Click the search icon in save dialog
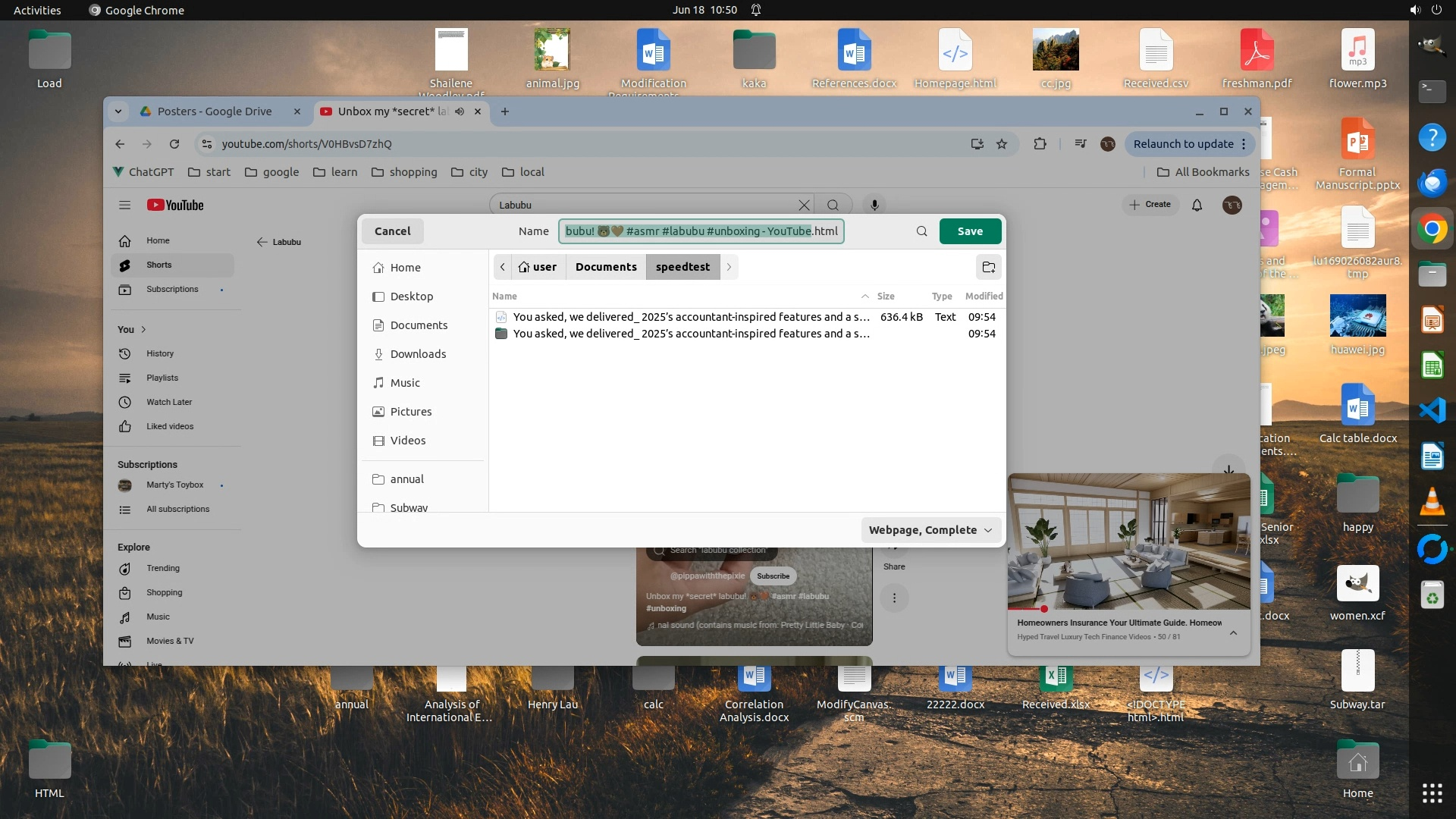The image size is (1456, 819). tap(921, 231)
